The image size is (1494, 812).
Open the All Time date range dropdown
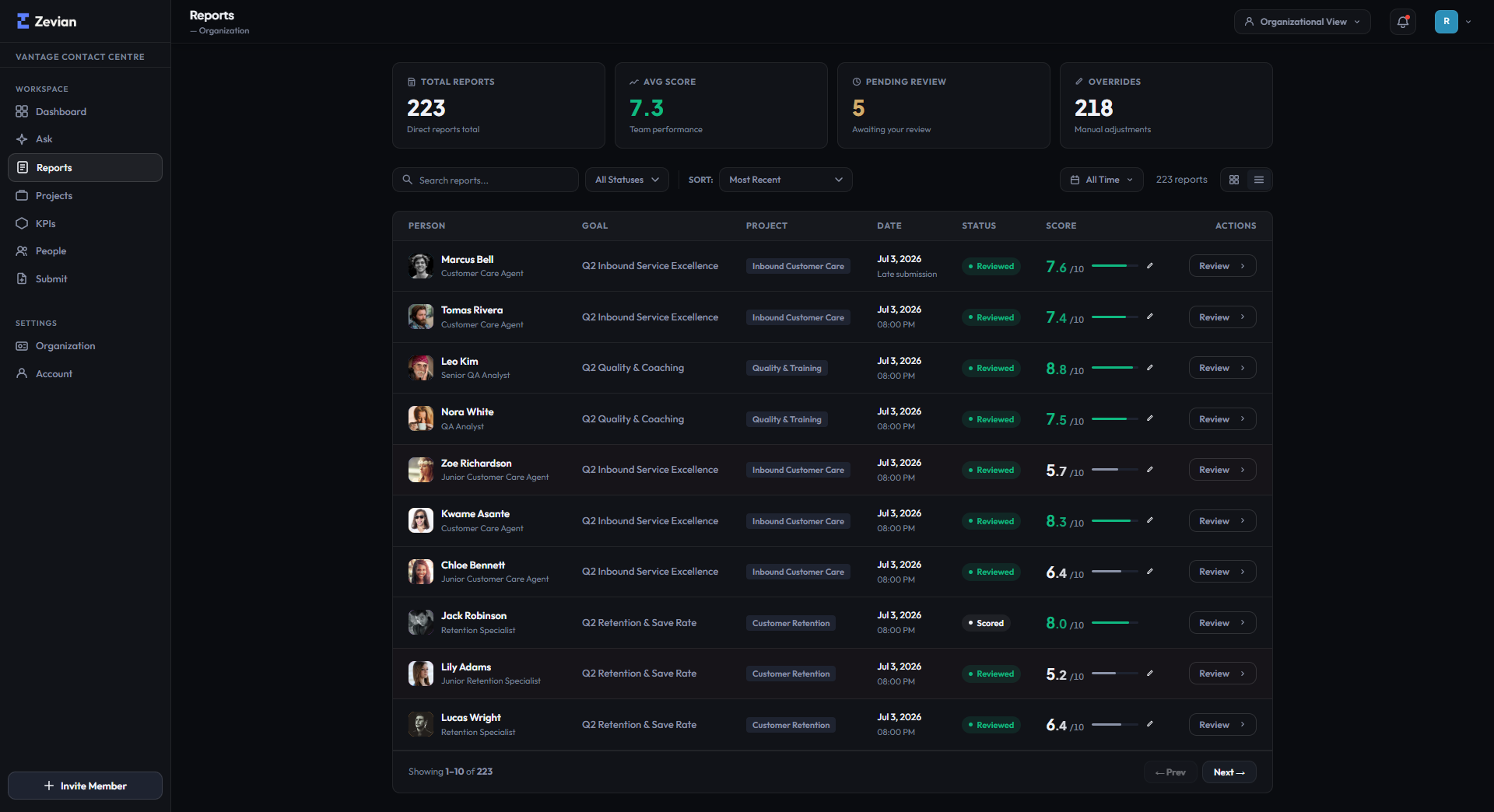pos(1102,180)
